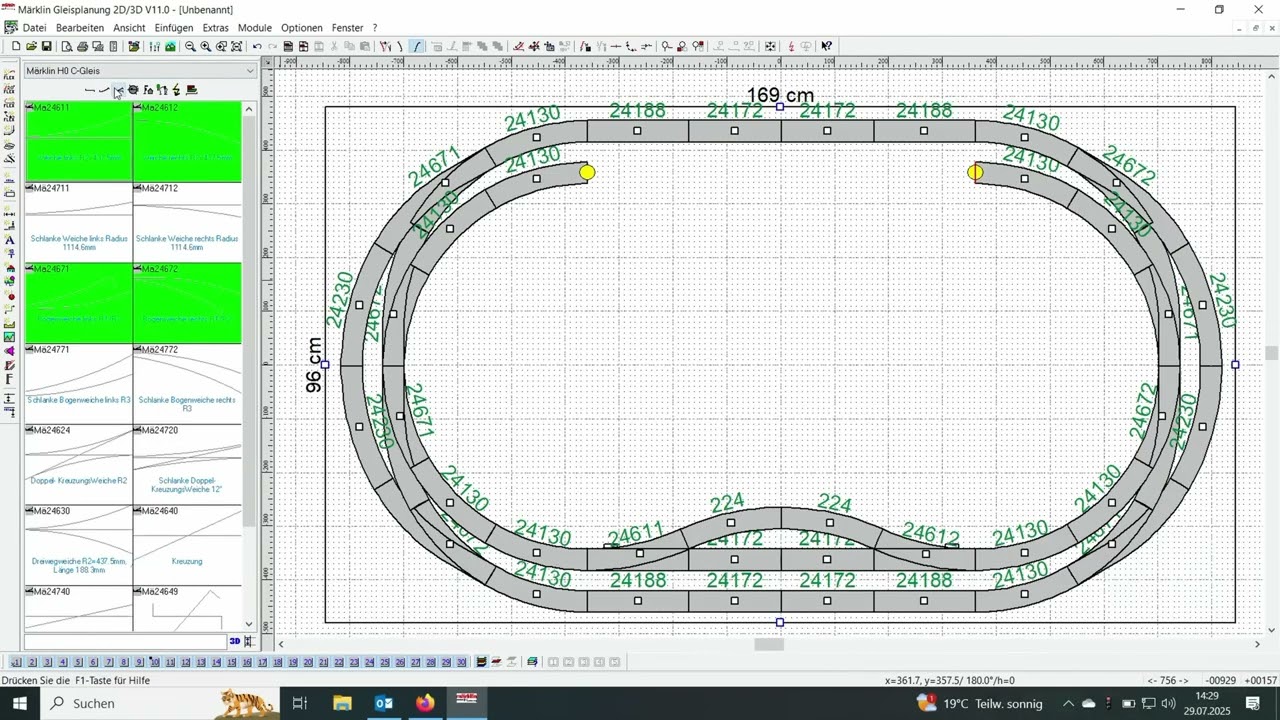Open the Module menu
Image resolution: width=1280 pixels, height=720 pixels.
coord(255,28)
